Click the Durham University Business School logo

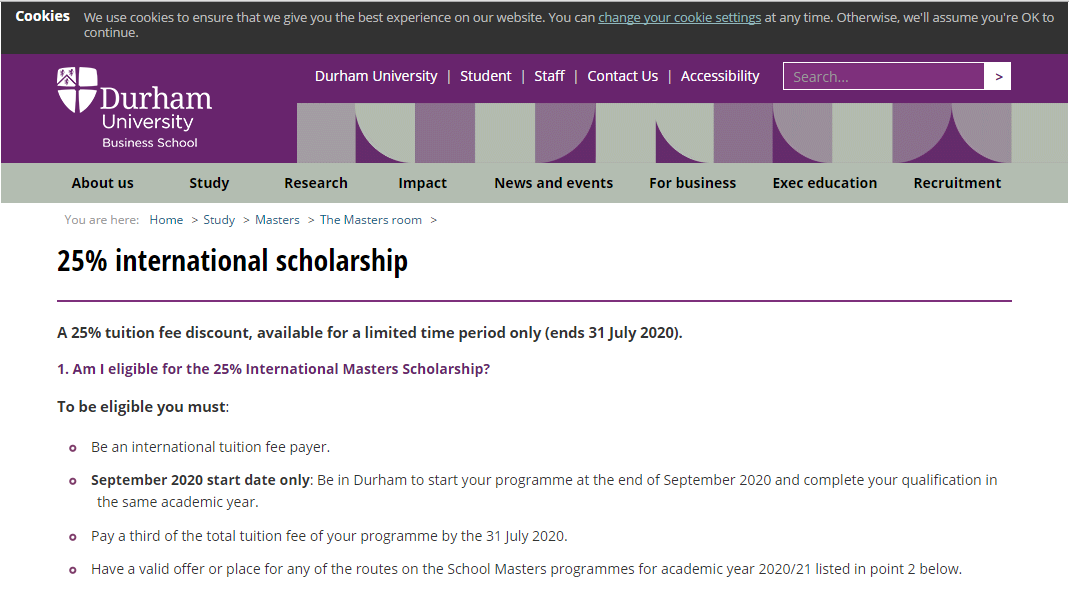point(134,108)
